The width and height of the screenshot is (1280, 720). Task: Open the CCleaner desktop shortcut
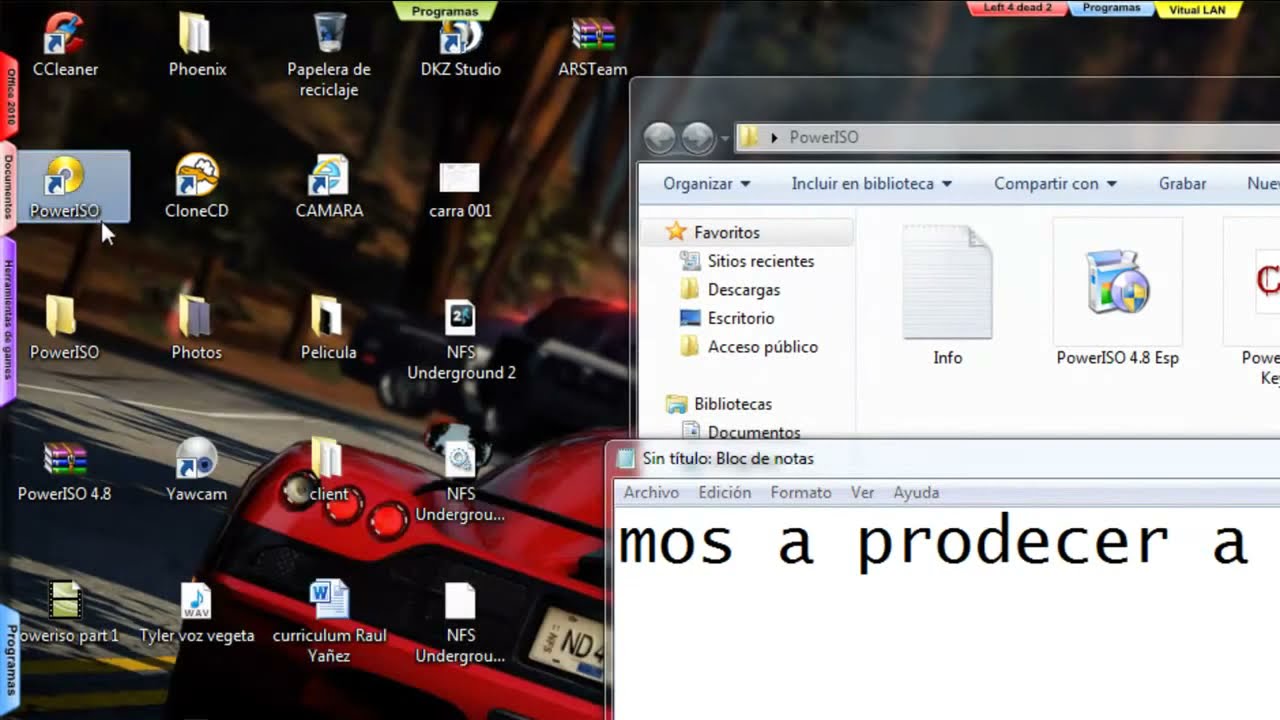click(65, 45)
